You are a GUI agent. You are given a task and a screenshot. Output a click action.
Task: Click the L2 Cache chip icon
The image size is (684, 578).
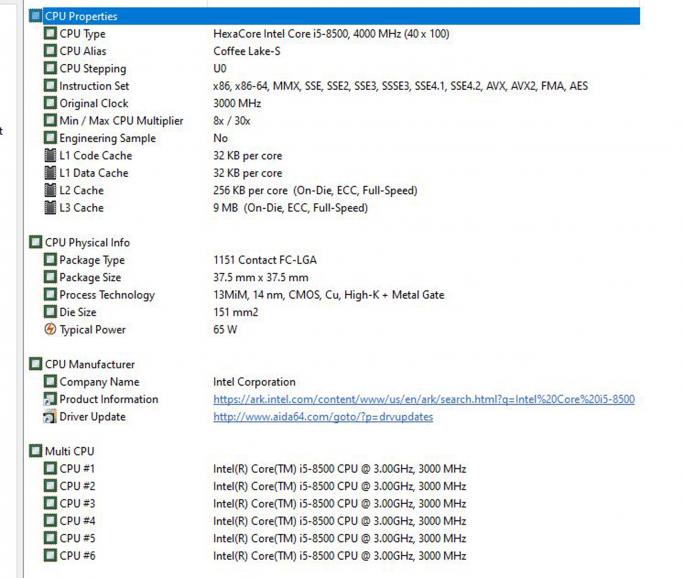(50, 191)
